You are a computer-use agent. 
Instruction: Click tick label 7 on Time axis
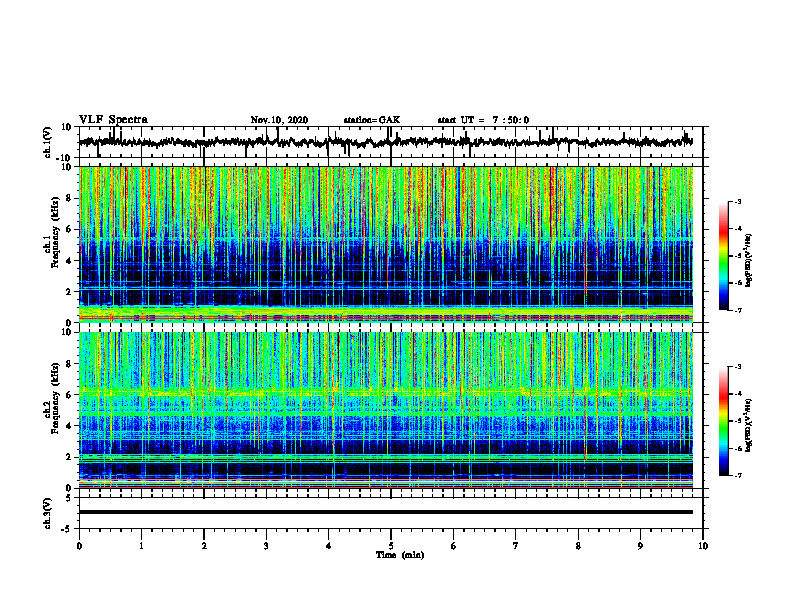pyautogui.click(x=516, y=546)
